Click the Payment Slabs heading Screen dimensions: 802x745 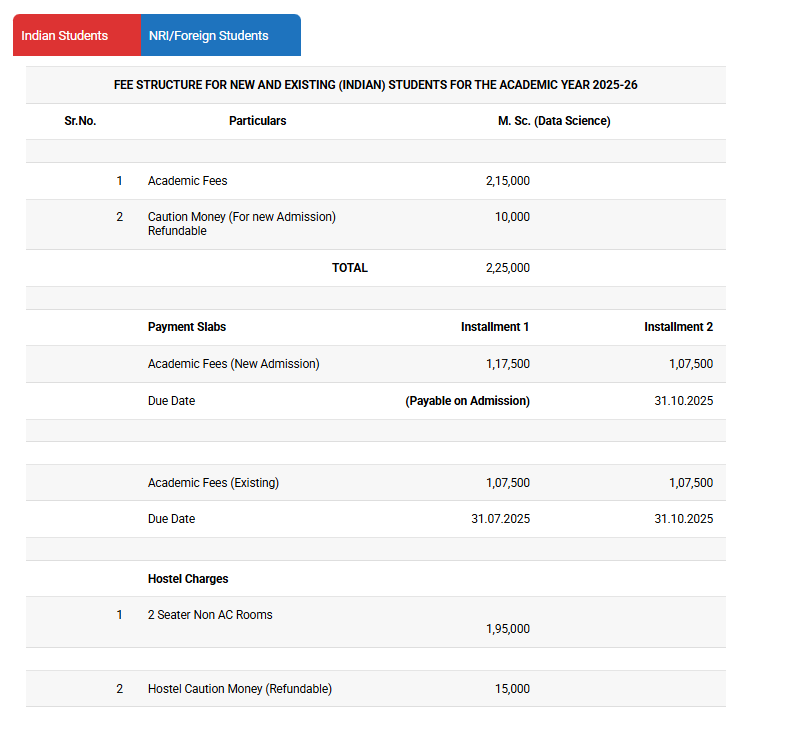(187, 327)
